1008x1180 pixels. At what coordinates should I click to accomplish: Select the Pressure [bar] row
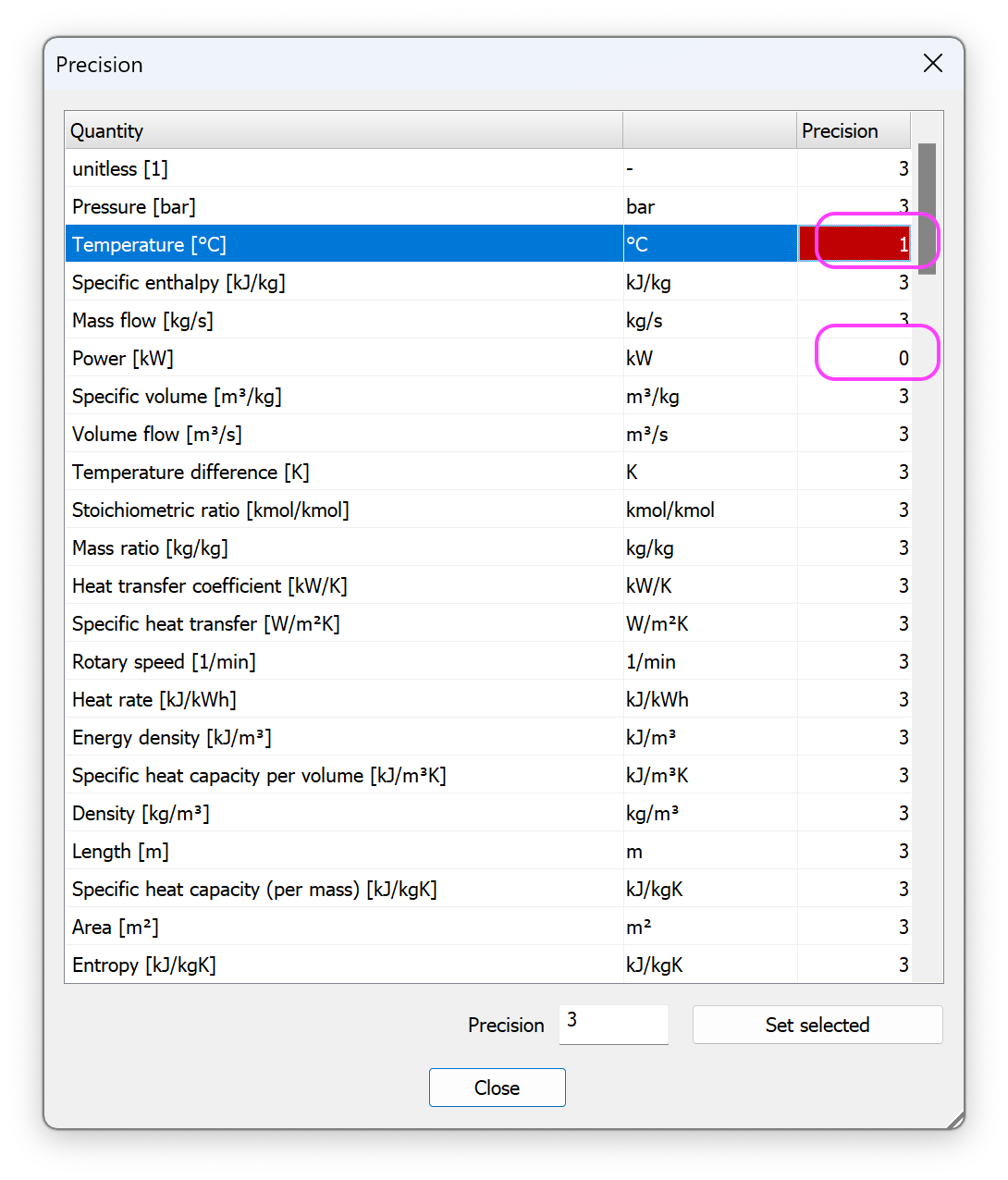[488, 206]
